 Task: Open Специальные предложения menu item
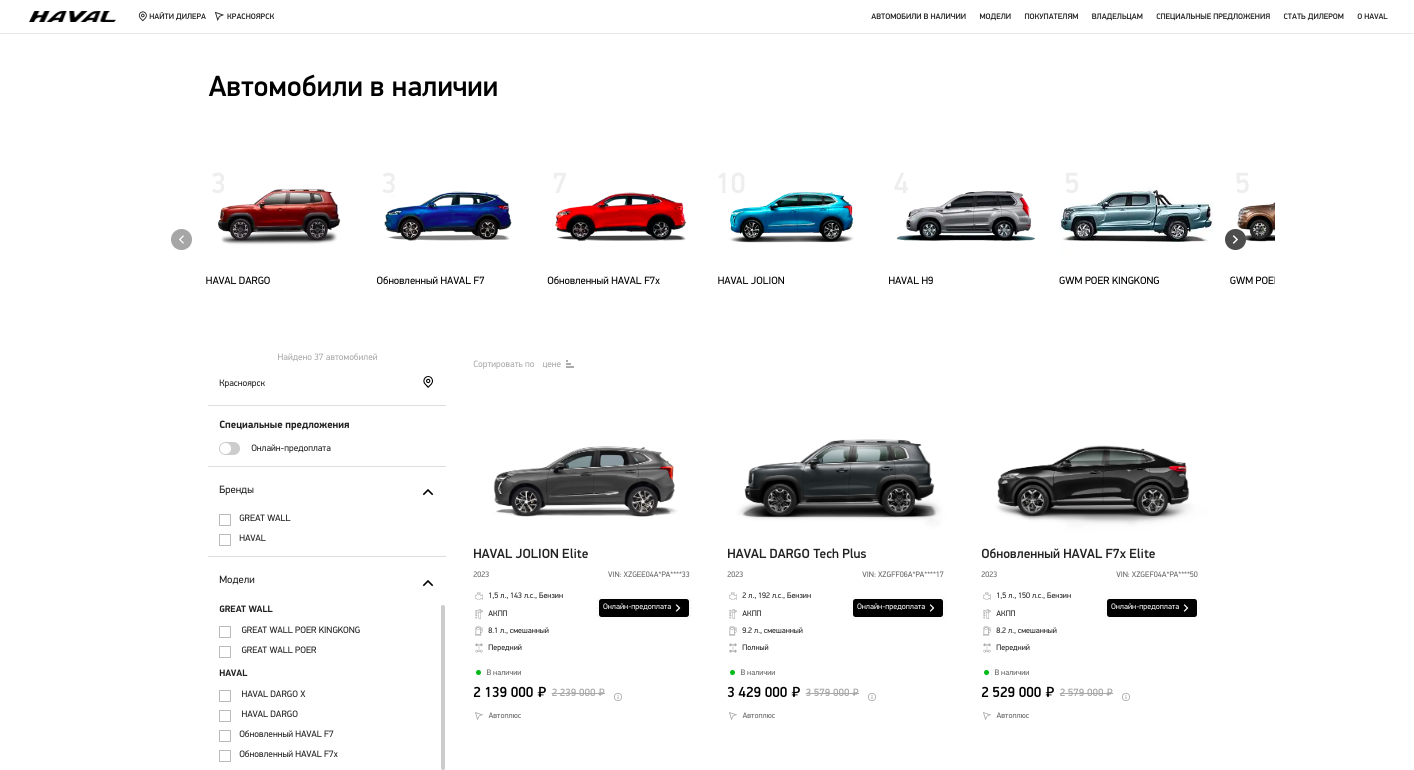coord(1213,16)
